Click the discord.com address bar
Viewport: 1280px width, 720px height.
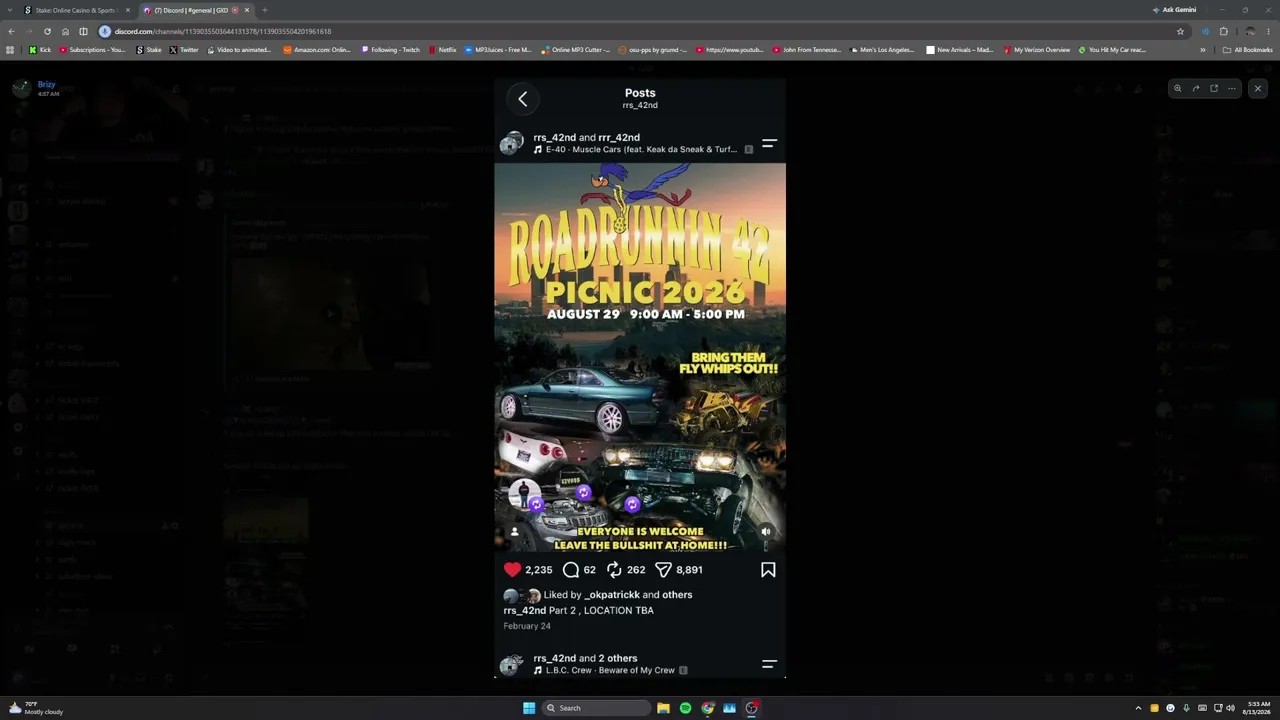640,31
